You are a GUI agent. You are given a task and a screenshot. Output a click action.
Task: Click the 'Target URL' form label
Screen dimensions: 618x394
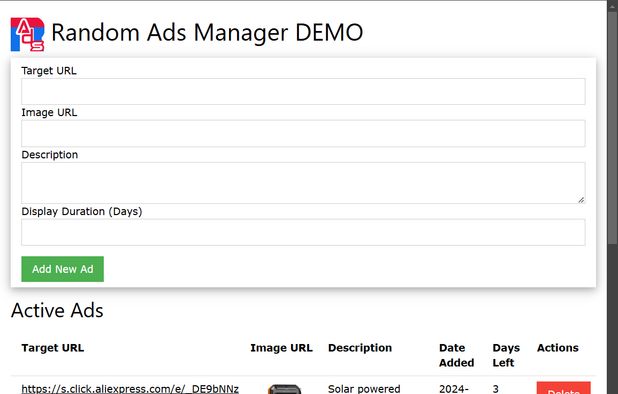[49, 71]
